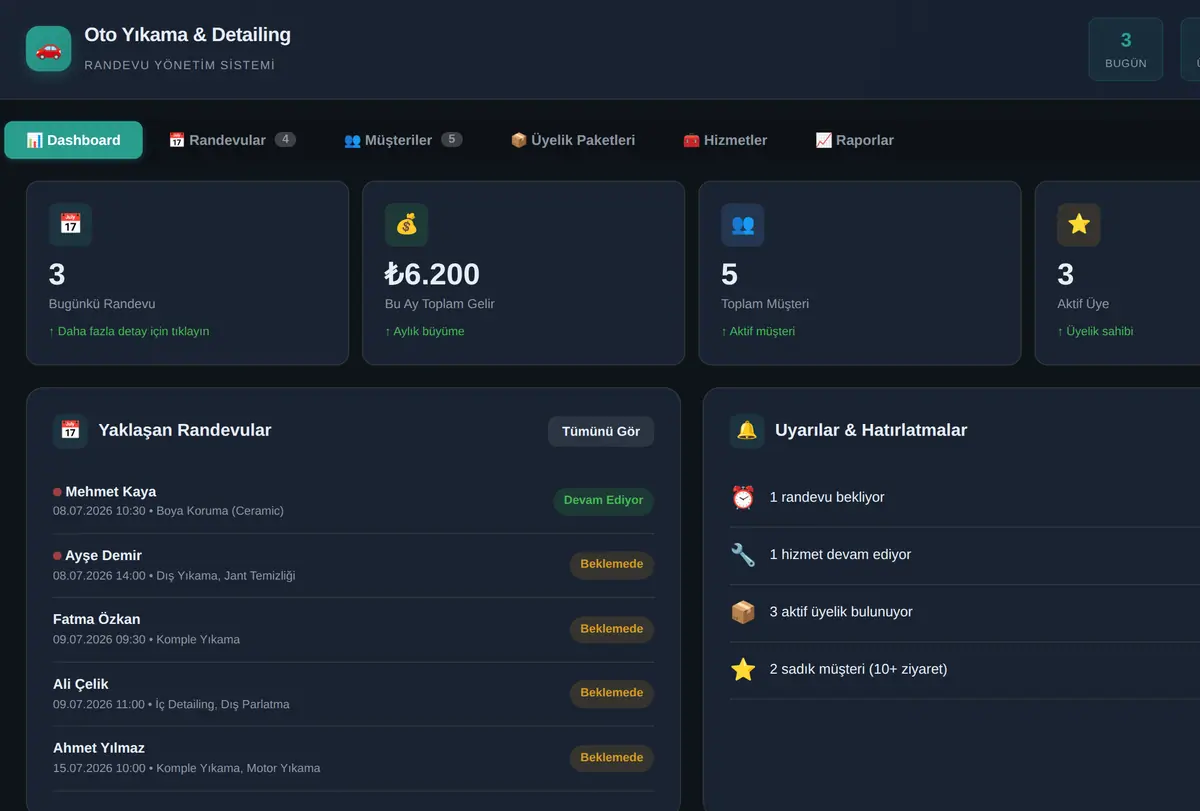Click the car logo icon in header
Viewport: 1200px width, 811px height.
click(48, 49)
